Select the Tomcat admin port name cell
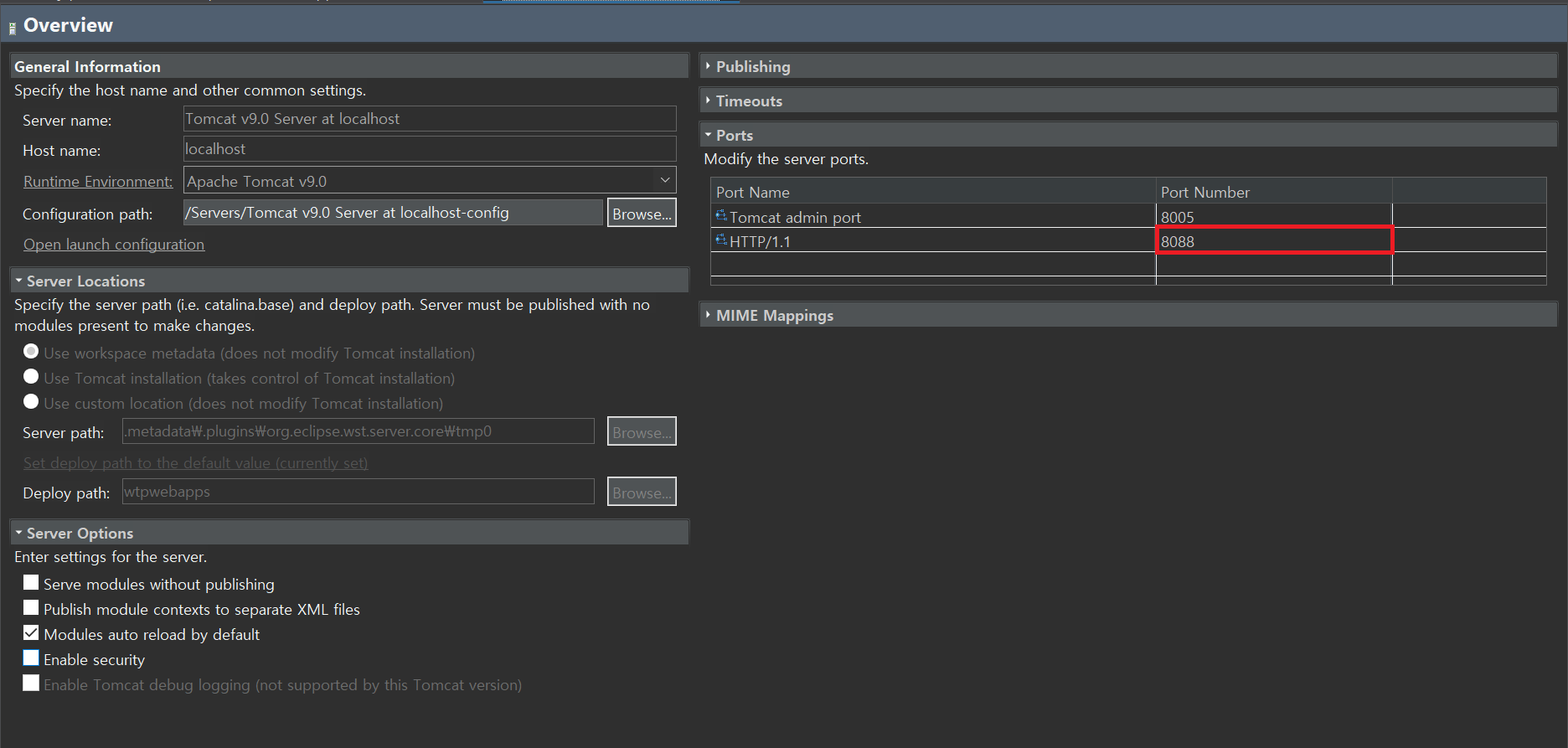Image resolution: width=1568 pixels, height=748 pixels. [933, 217]
